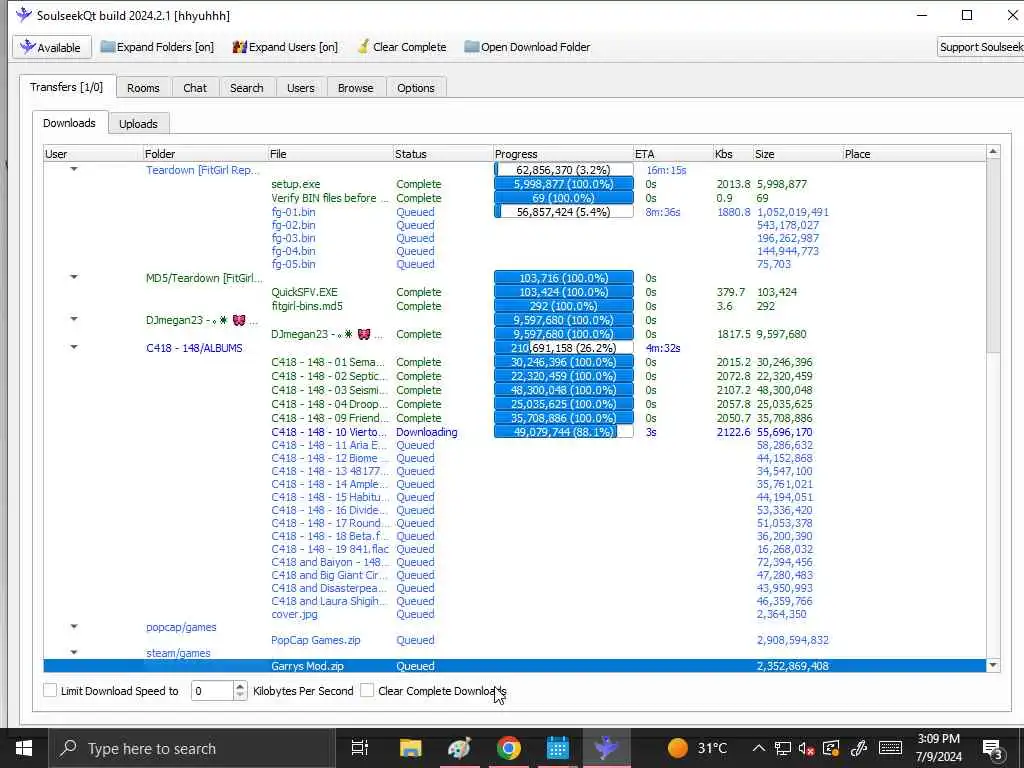Select the fg-05.bin file
The width and height of the screenshot is (1024, 768).
coord(293,264)
